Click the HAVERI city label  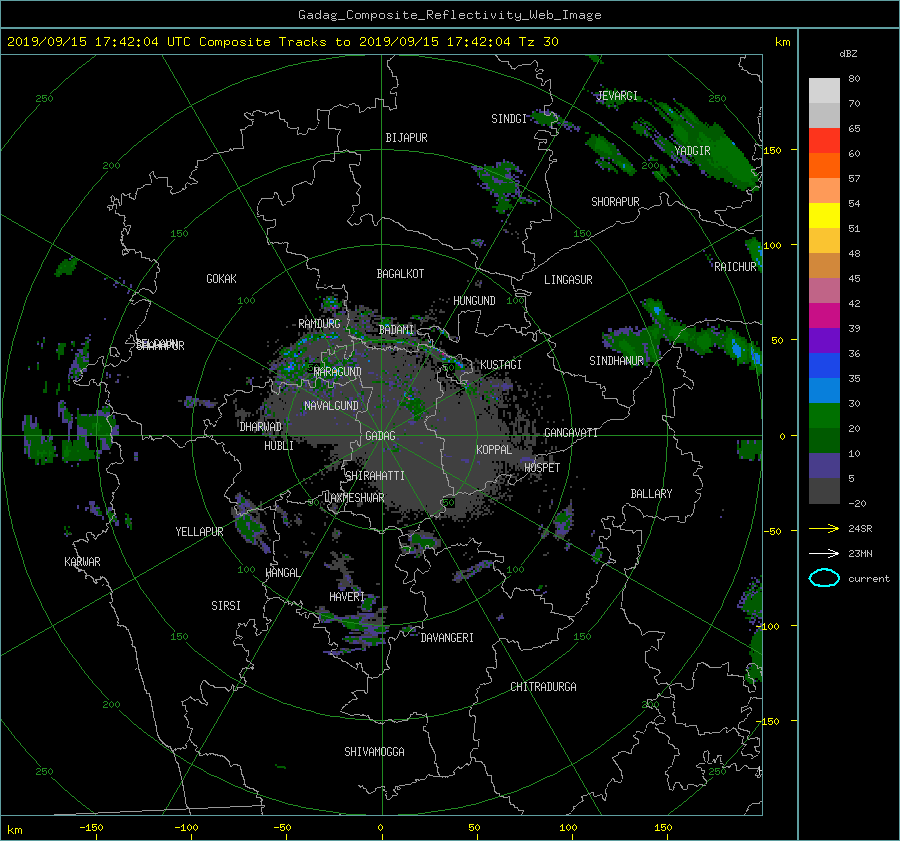(x=347, y=597)
